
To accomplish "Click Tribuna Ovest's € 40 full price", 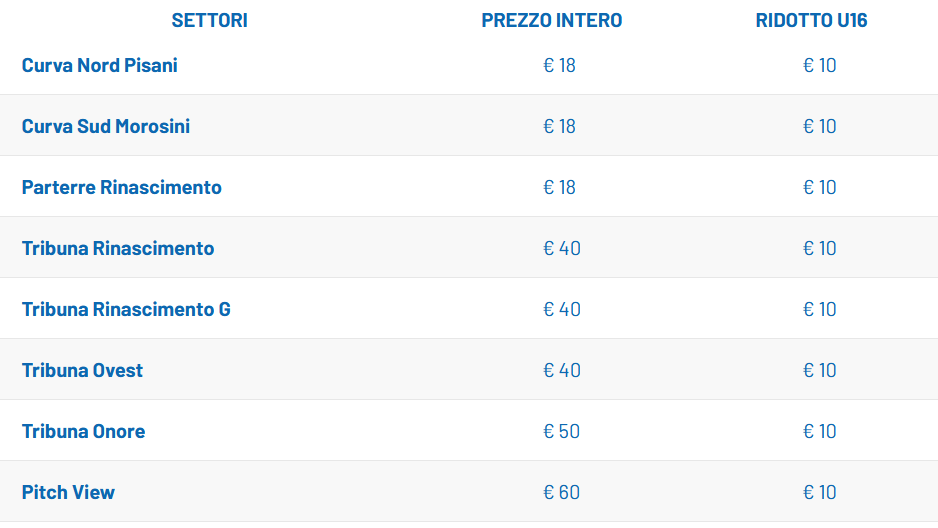I will tap(561, 371).
